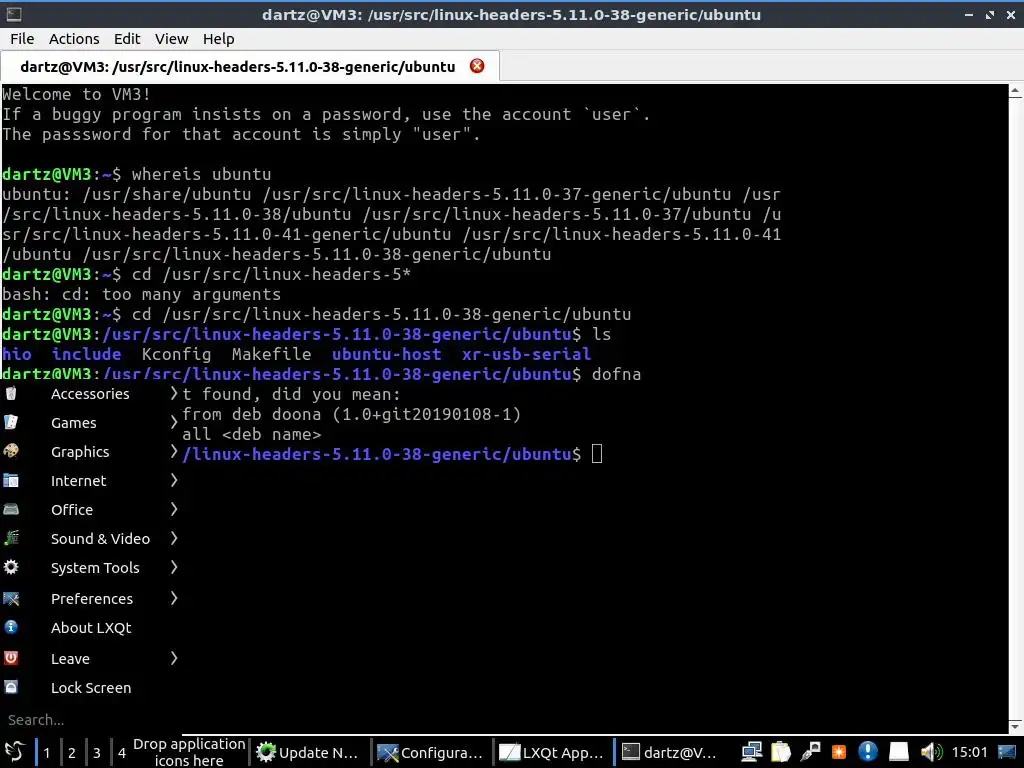Switch to Configuration taskbar window

point(432,752)
